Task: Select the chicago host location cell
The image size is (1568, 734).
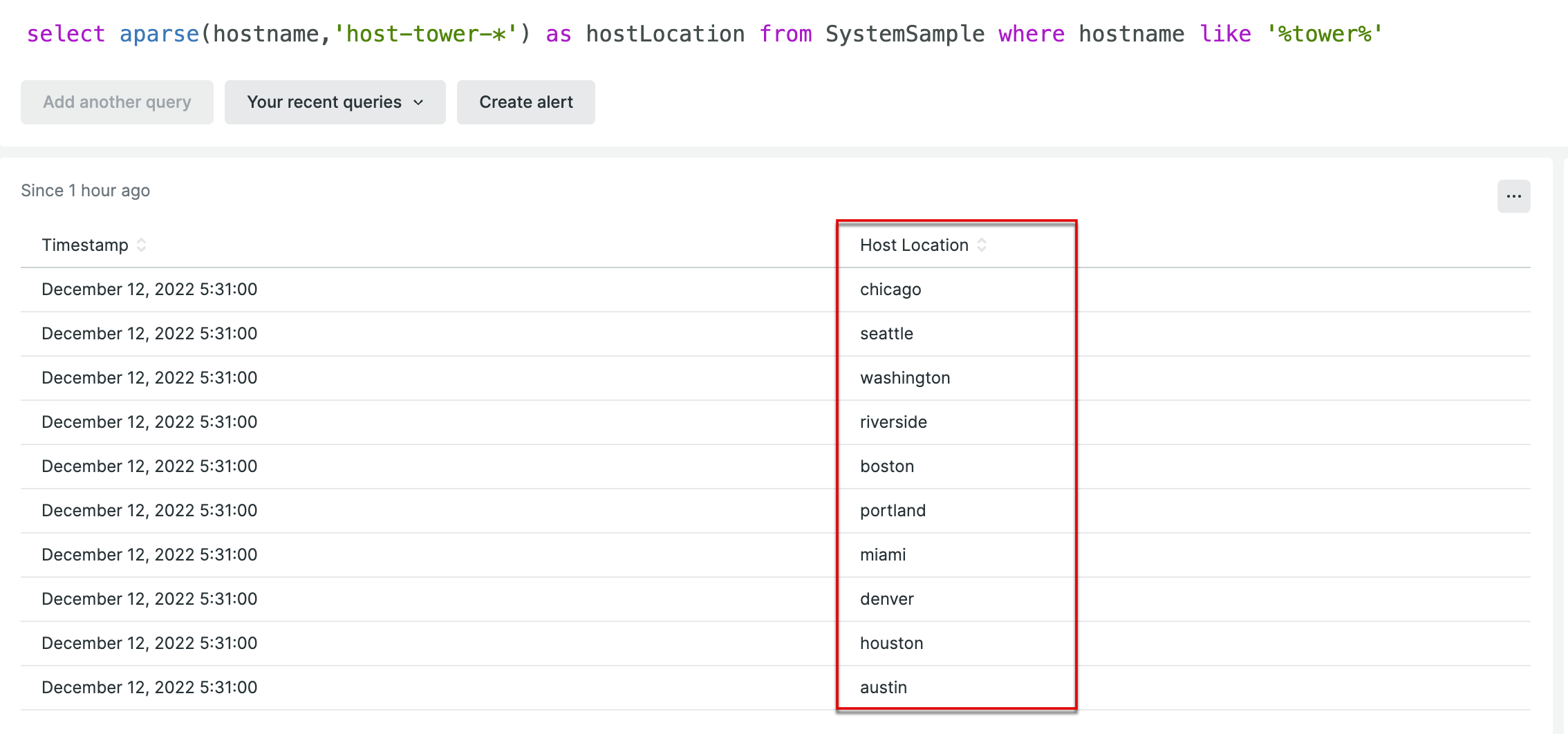Action: pyautogui.click(x=890, y=290)
